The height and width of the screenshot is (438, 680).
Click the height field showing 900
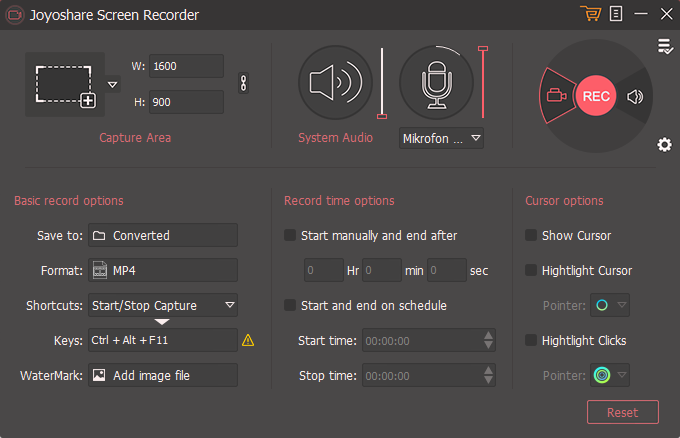pyautogui.click(x=186, y=102)
